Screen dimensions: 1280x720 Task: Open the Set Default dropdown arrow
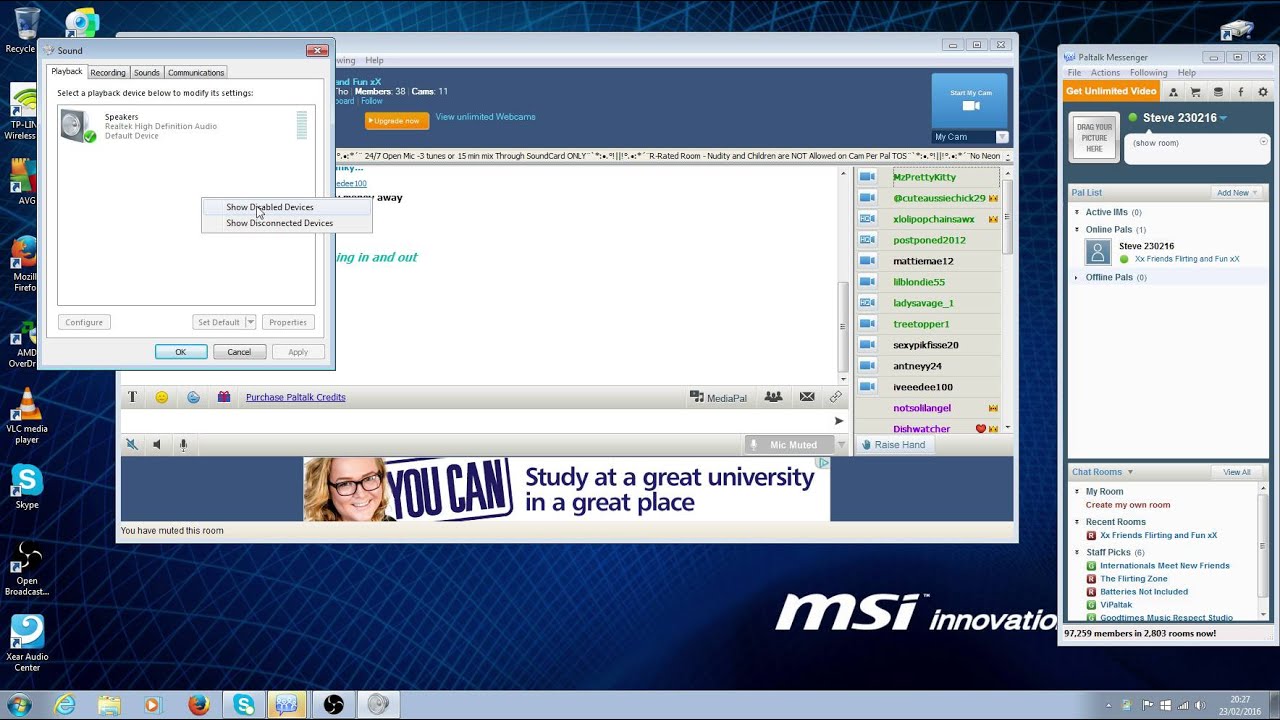[x=250, y=322]
